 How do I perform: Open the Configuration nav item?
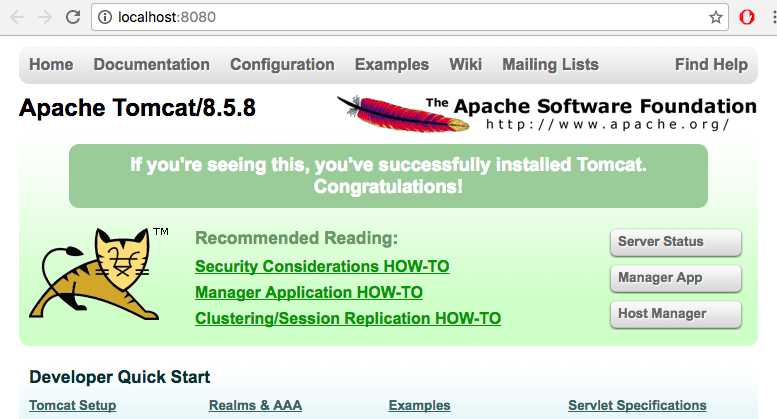point(282,64)
